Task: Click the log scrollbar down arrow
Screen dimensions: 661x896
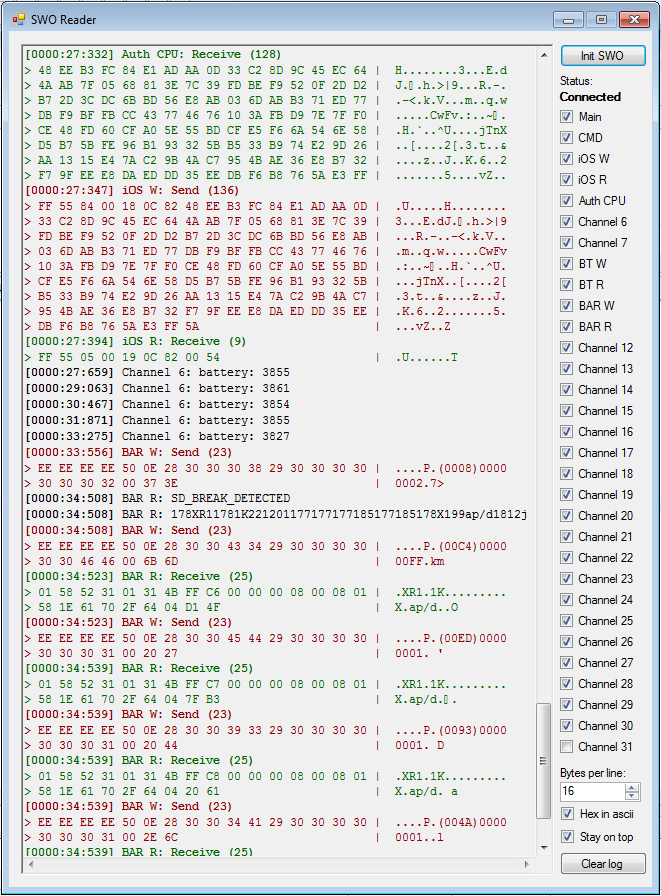Action: tap(544, 847)
